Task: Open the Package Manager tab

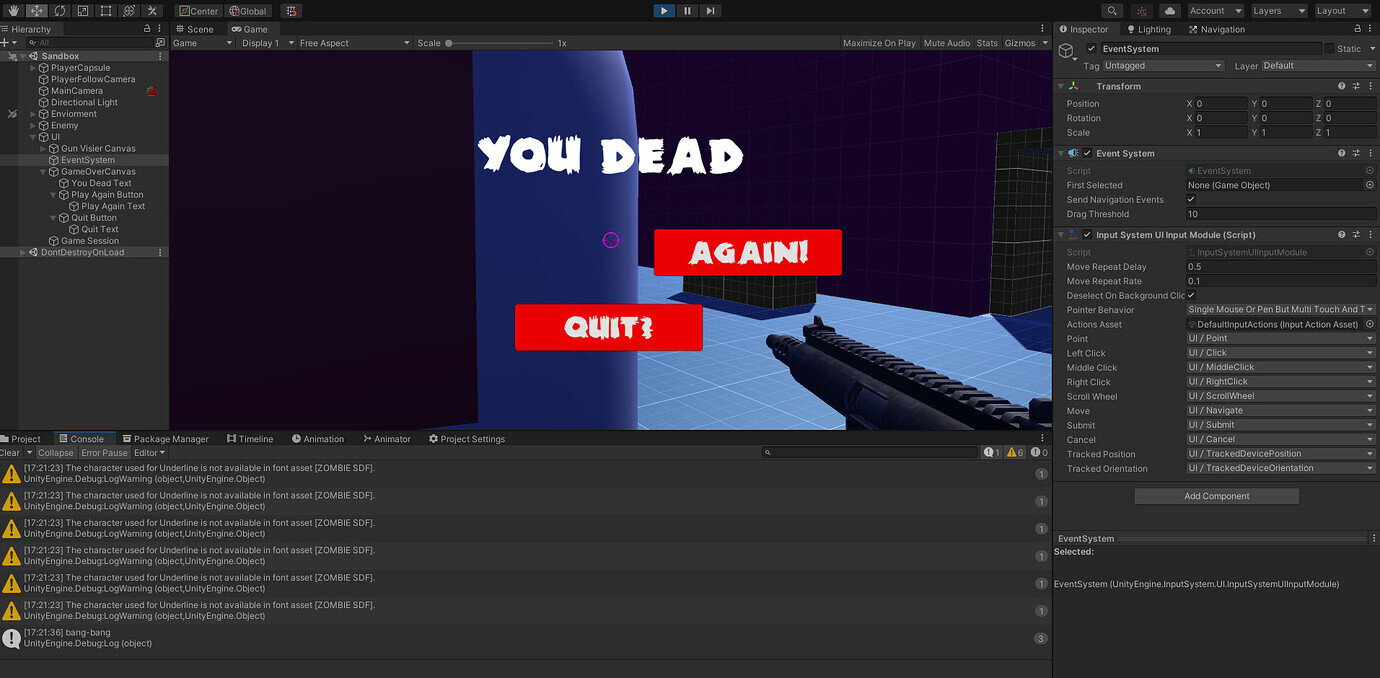Action: pos(165,439)
